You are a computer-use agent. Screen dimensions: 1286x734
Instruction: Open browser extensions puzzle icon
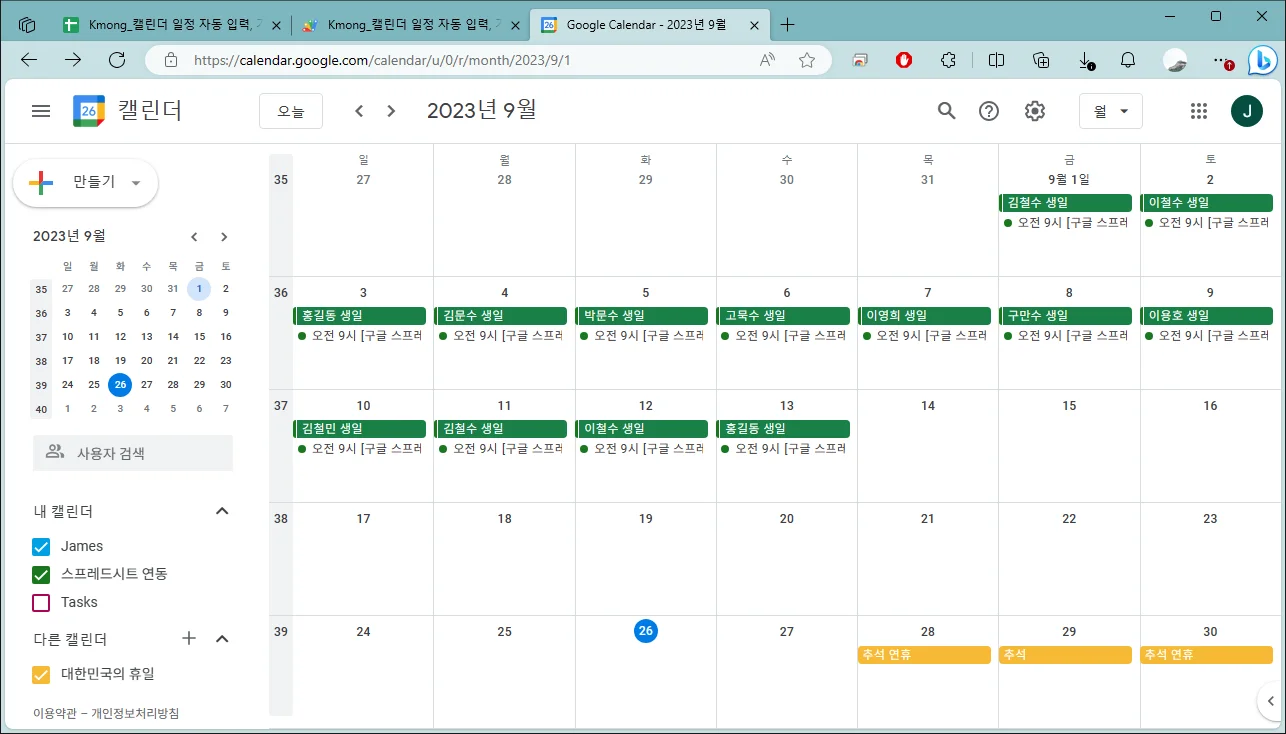tap(948, 60)
